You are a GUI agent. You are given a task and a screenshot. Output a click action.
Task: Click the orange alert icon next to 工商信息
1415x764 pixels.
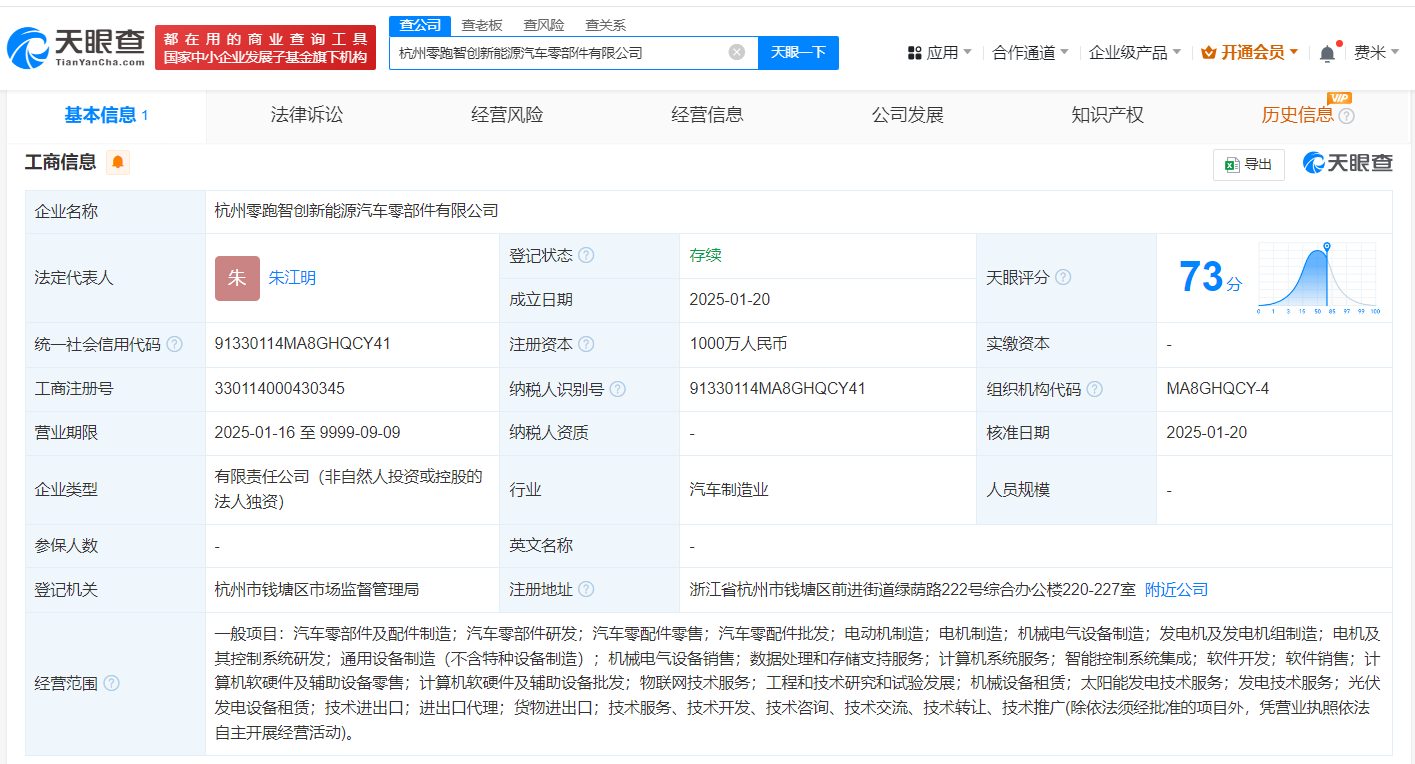coord(117,162)
